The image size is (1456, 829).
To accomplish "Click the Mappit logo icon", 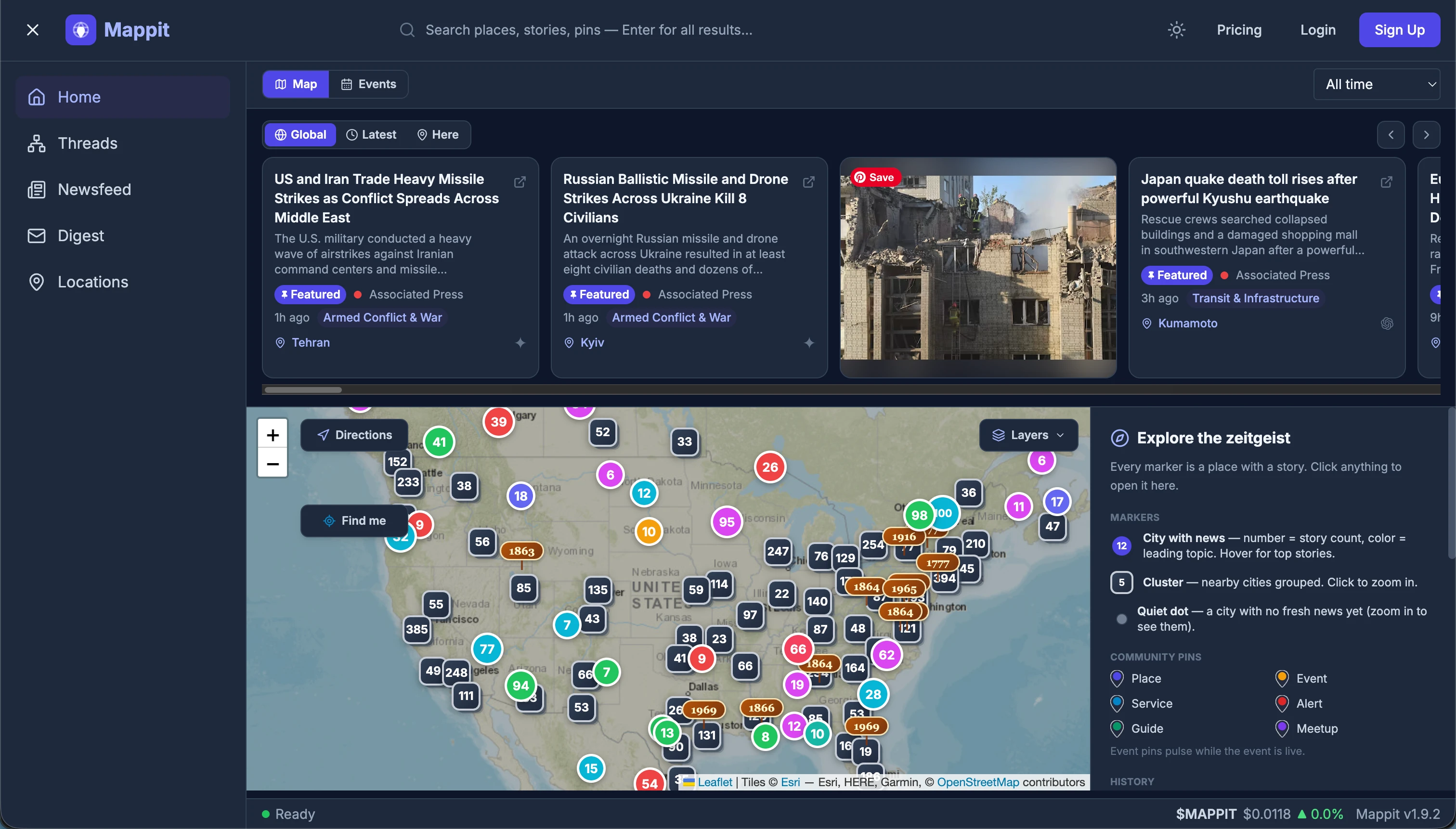I will coord(81,30).
